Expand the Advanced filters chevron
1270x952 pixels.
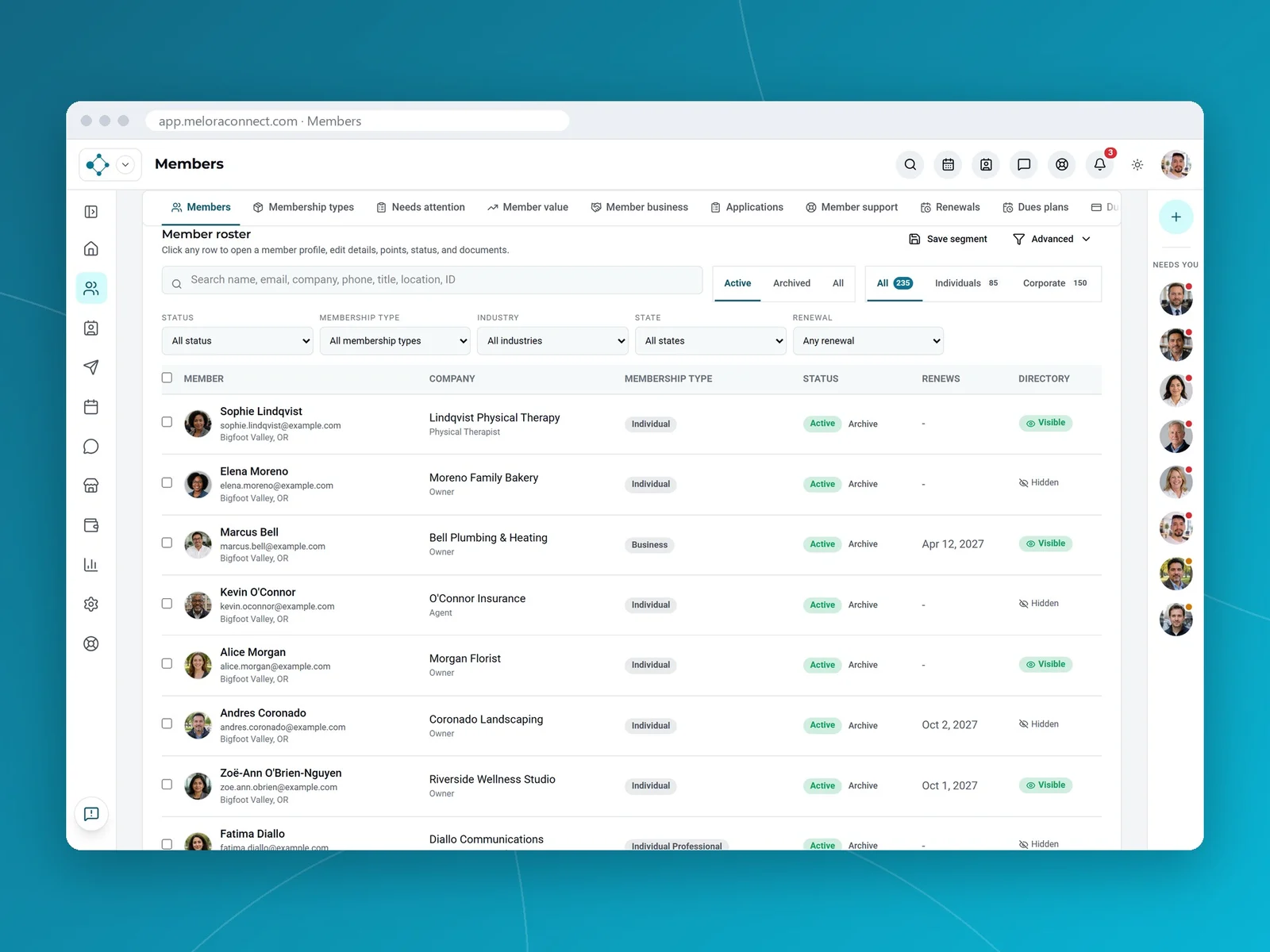(1087, 239)
